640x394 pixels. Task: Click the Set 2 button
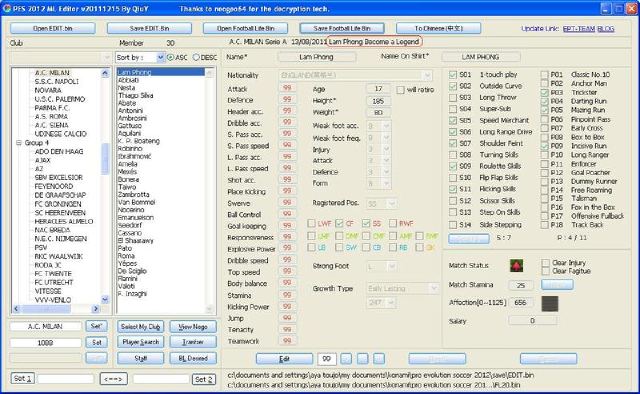pyautogui.click(x=204, y=379)
